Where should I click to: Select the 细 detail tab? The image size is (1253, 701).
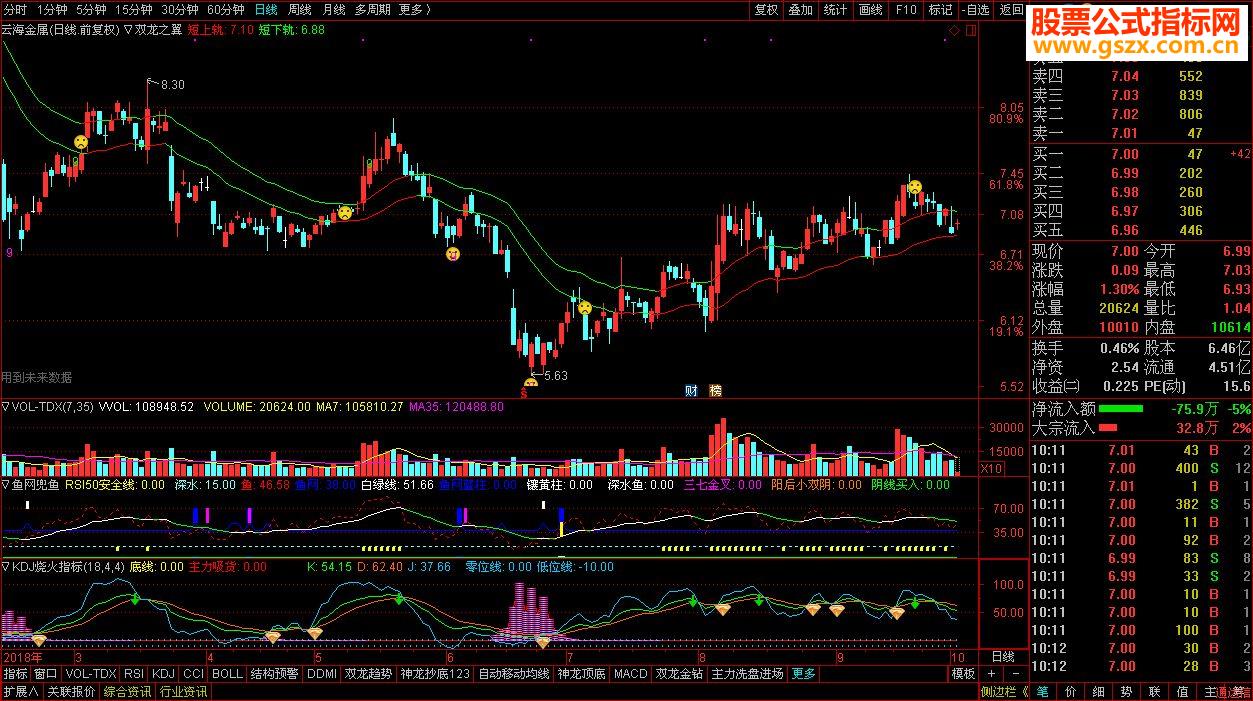tap(1098, 692)
